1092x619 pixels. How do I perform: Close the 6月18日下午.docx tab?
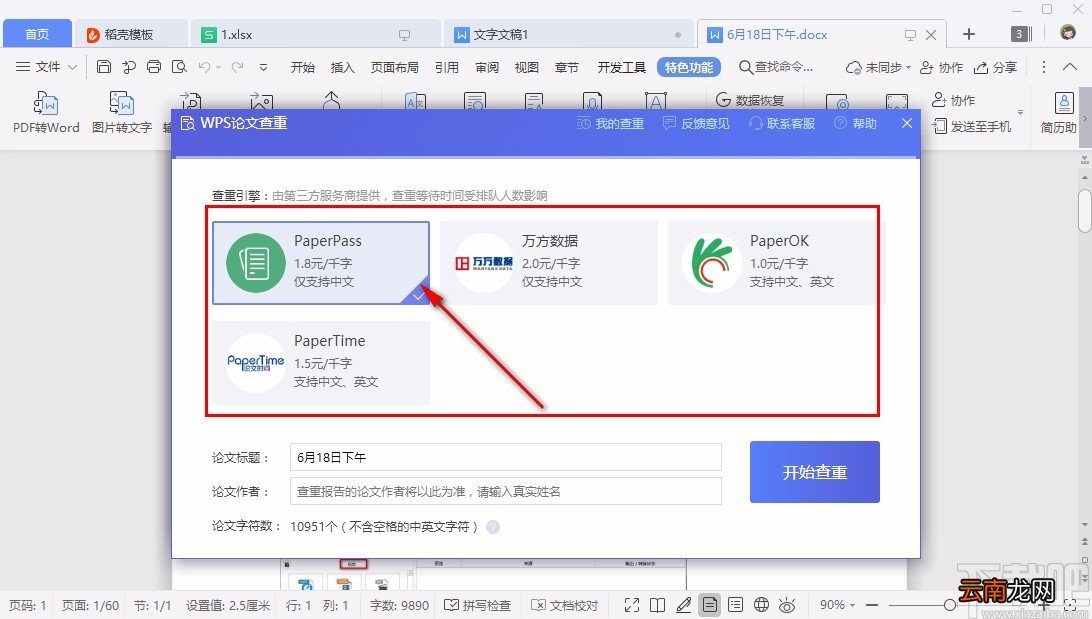tap(930, 35)
